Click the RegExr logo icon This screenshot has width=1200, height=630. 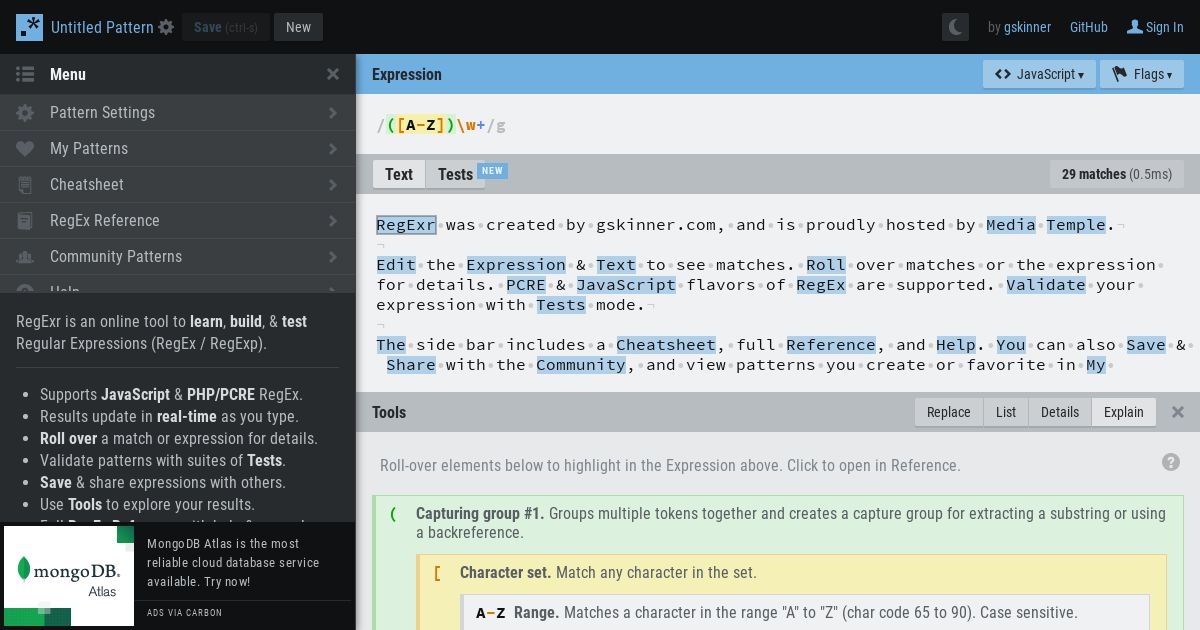[x=29, y=27]
